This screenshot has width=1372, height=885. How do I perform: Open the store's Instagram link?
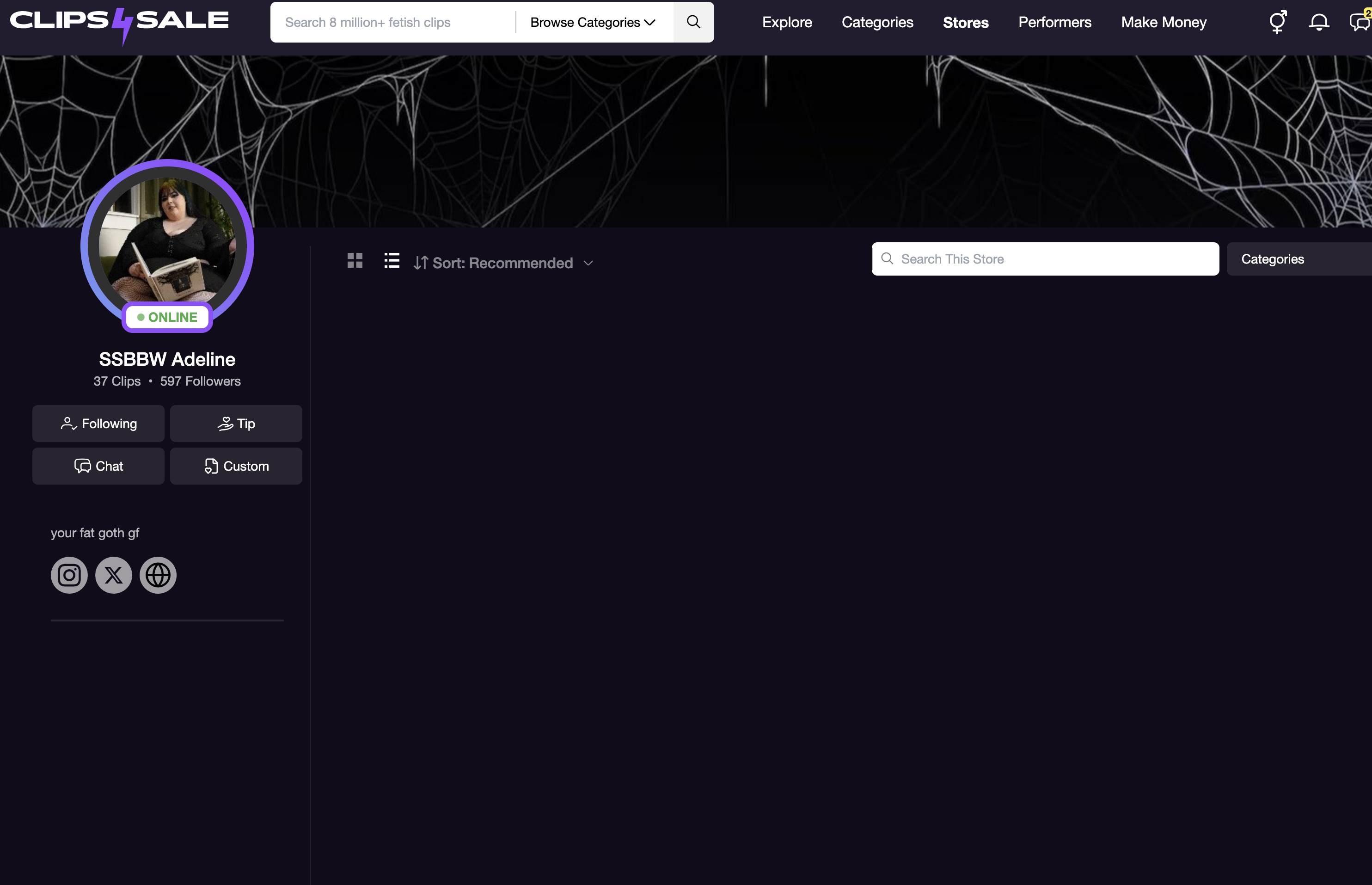pos(69,575)
